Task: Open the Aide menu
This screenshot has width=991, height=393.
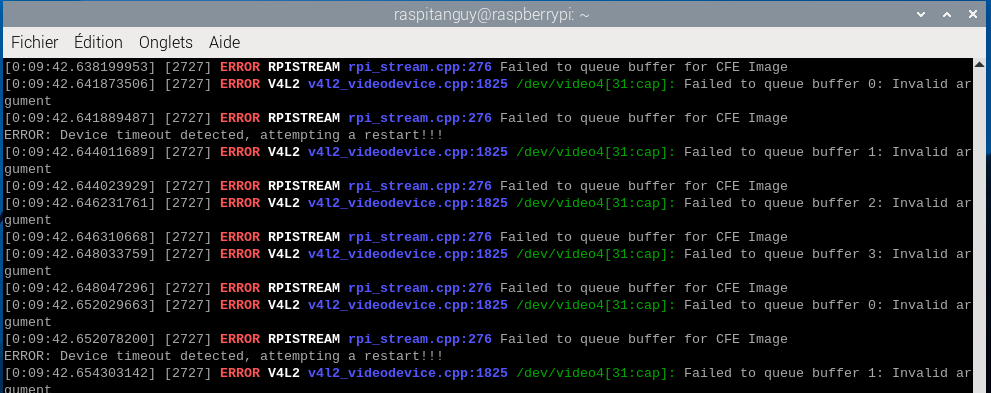Action: pos(224,42)
